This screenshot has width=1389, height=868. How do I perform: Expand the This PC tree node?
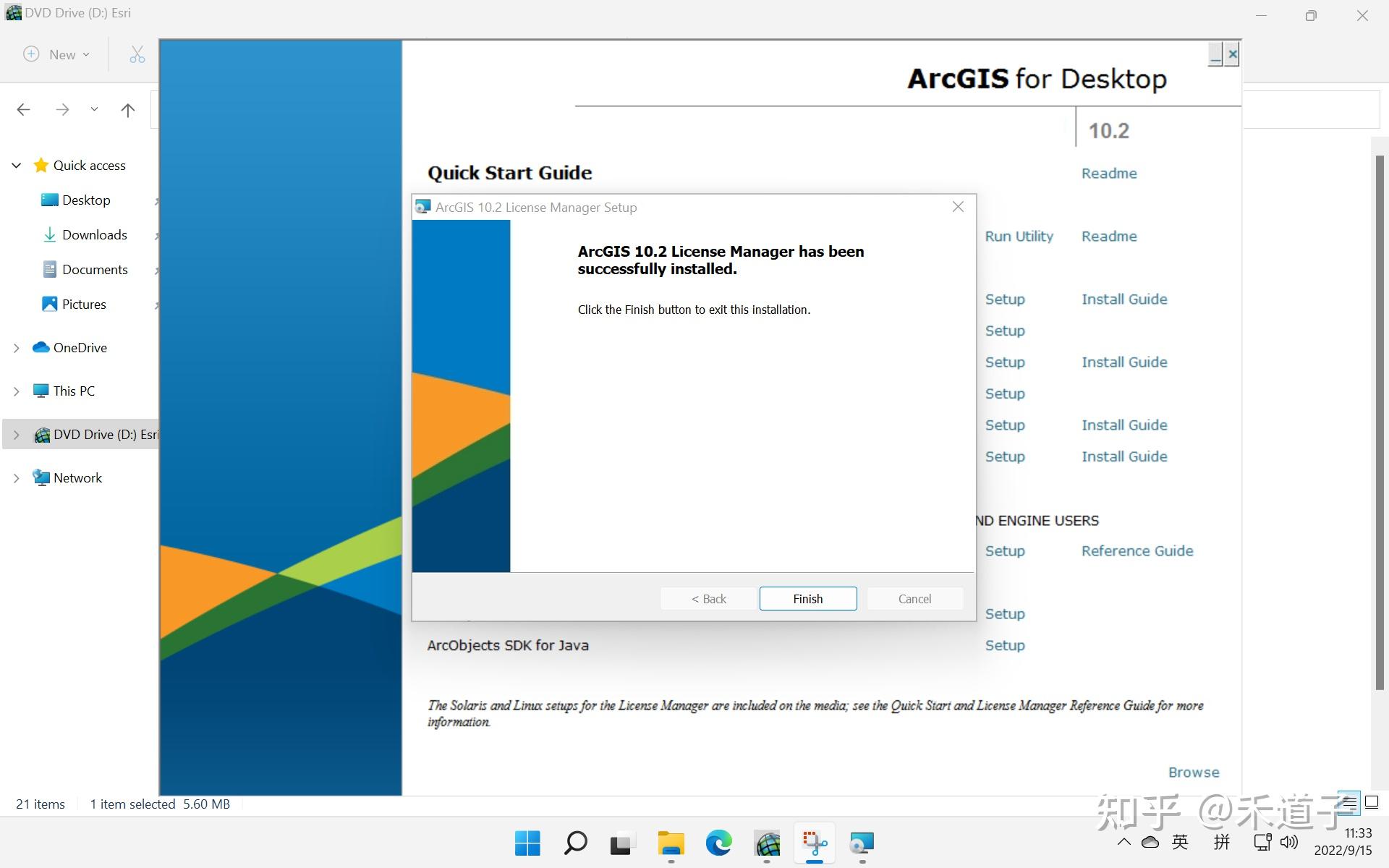(16, 391)
